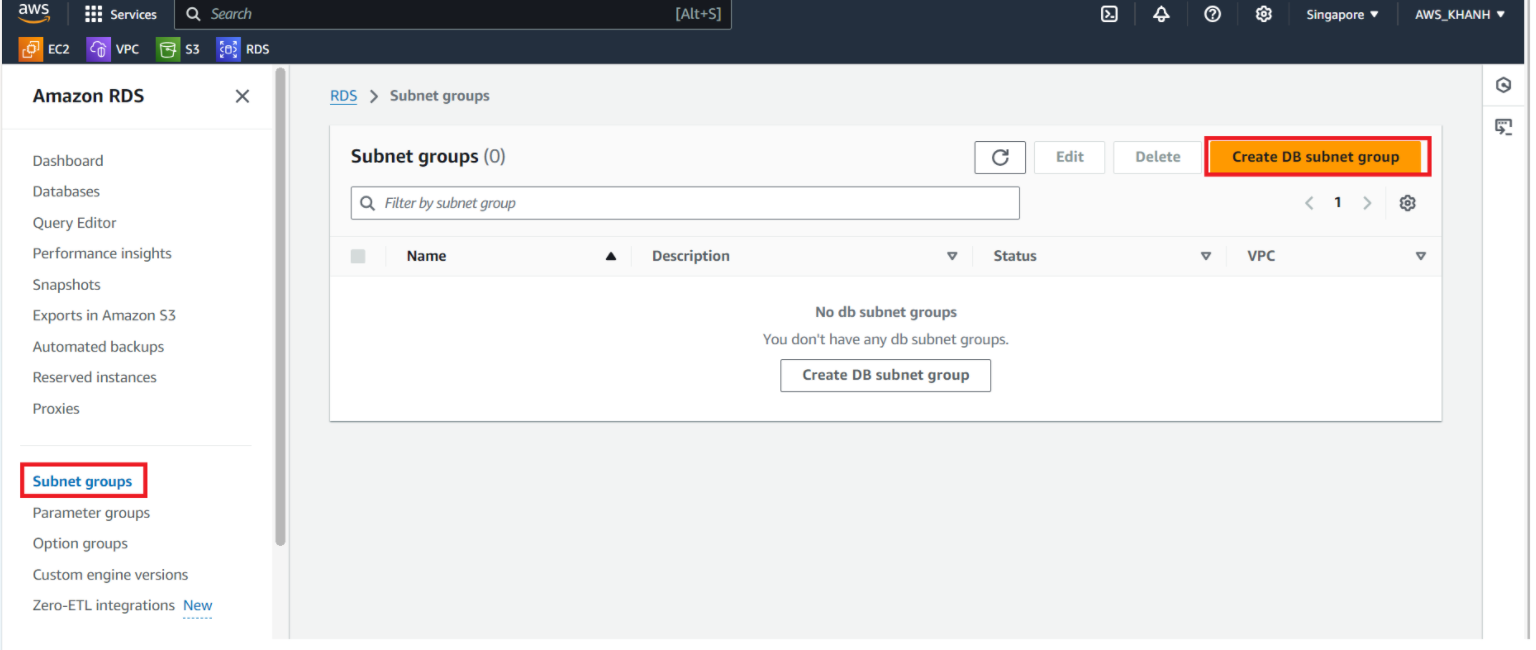
Task: Click the Delete button
Action: (1158, 157)
